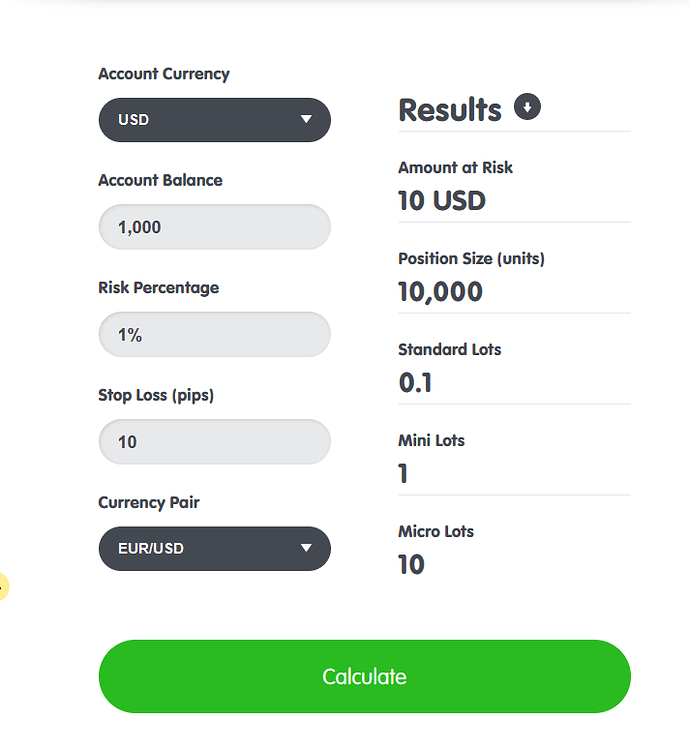Image resolution: width=690 pixels, height=750 pixels.
Task: Click the Standard Lots 0.1 value
Action: point(415,383)
